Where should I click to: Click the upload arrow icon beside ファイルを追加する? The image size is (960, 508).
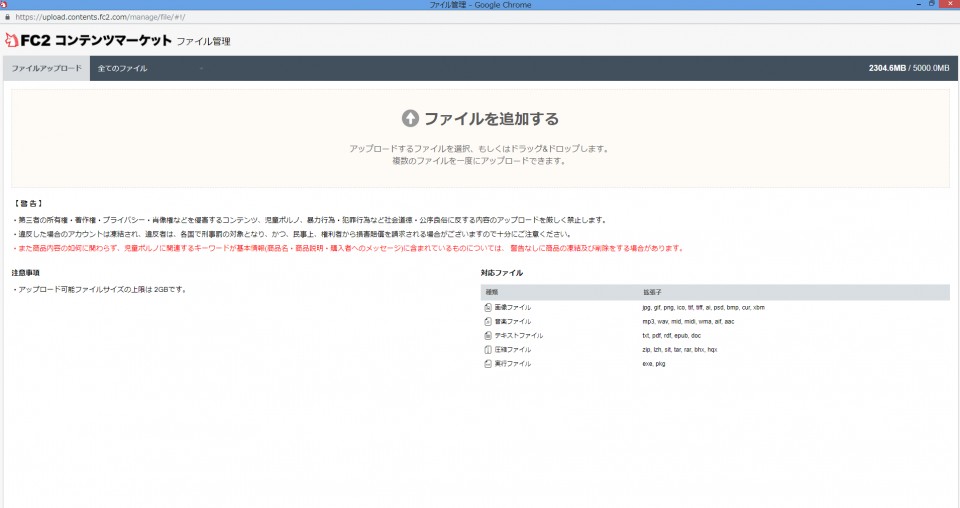(410, 119)
